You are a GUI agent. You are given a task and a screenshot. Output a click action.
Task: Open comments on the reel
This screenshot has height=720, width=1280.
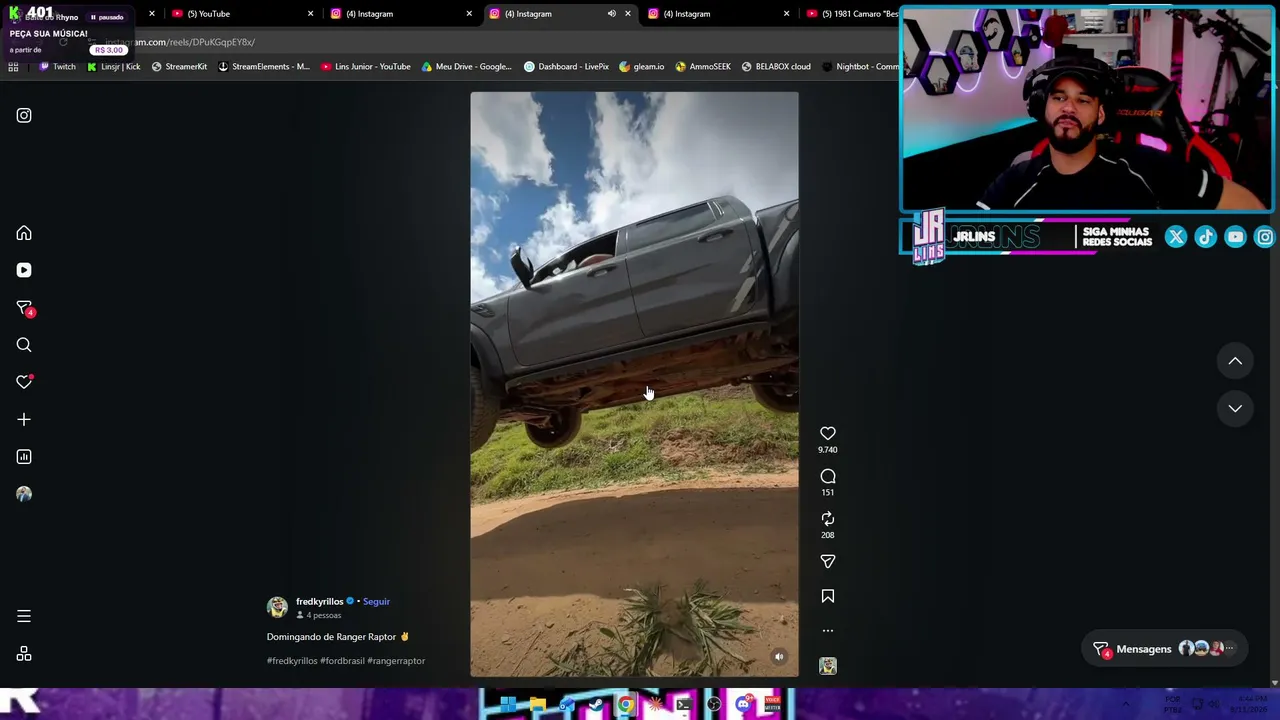828,476
